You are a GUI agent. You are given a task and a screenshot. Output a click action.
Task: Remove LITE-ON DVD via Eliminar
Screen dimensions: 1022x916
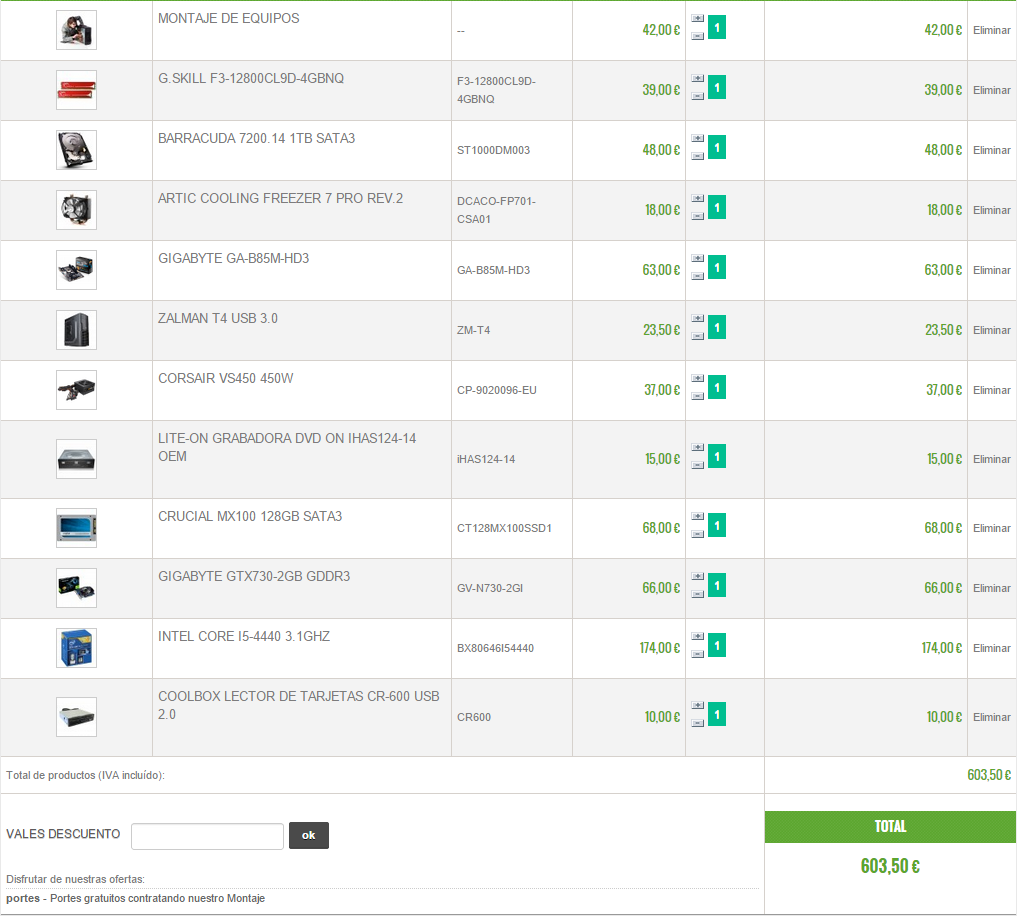[x=991, y=459]
